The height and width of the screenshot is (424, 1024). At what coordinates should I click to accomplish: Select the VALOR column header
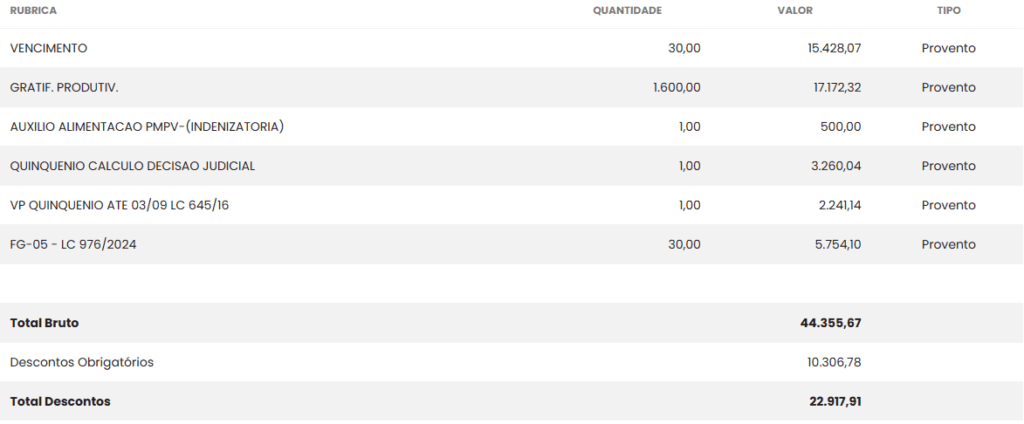(x=795, y=10)
